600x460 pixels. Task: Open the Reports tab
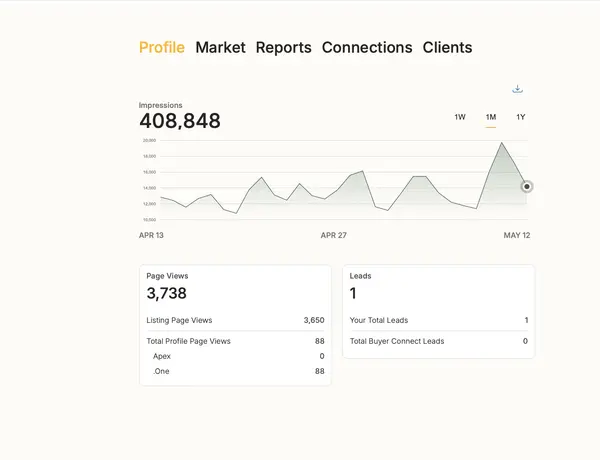pos(284,47)
